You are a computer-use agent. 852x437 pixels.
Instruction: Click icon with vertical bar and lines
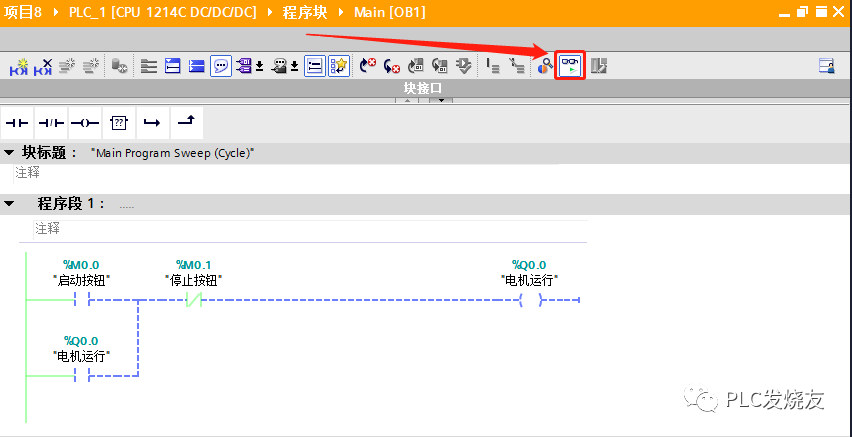pos(492,66)
